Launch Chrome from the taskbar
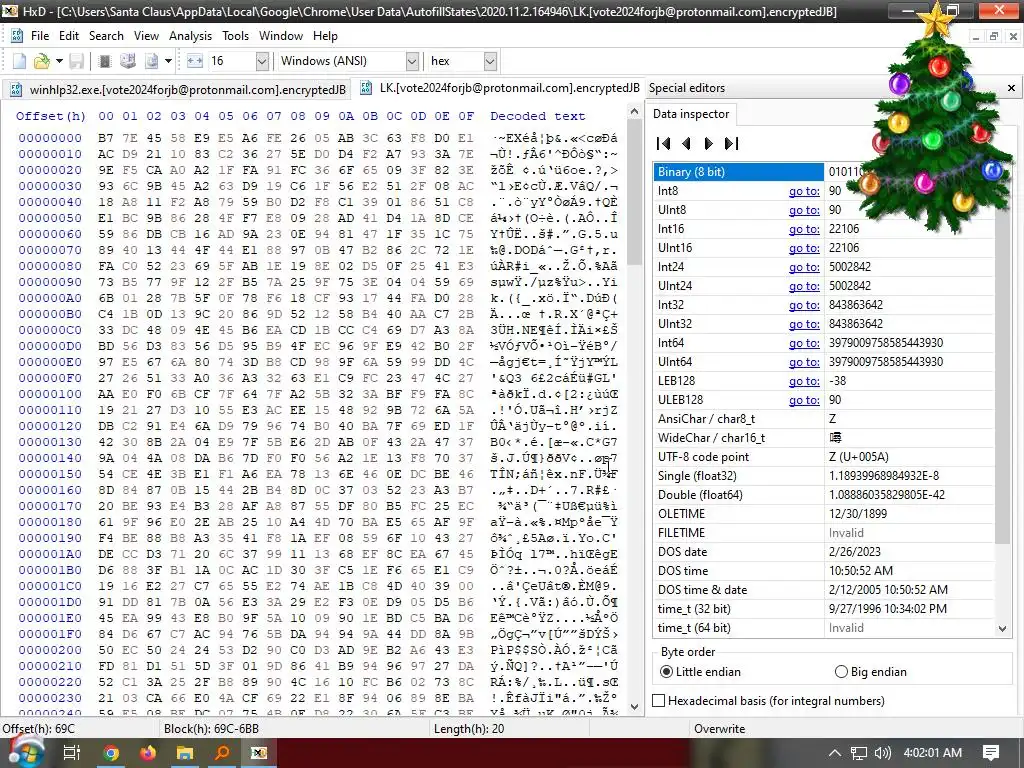Viewport: 1024px width, 768px height. [111, 753]
